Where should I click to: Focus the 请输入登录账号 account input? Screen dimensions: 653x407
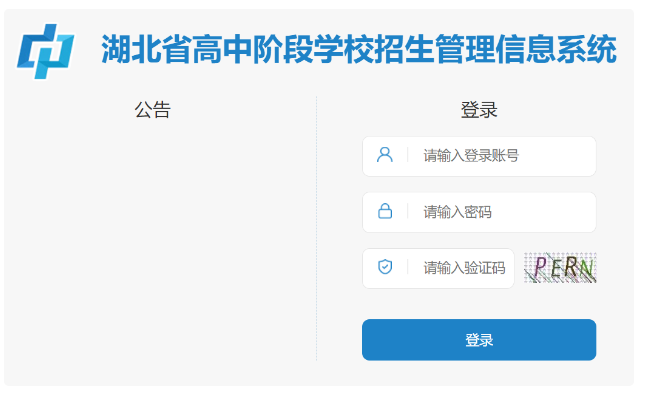coord(500,156)
